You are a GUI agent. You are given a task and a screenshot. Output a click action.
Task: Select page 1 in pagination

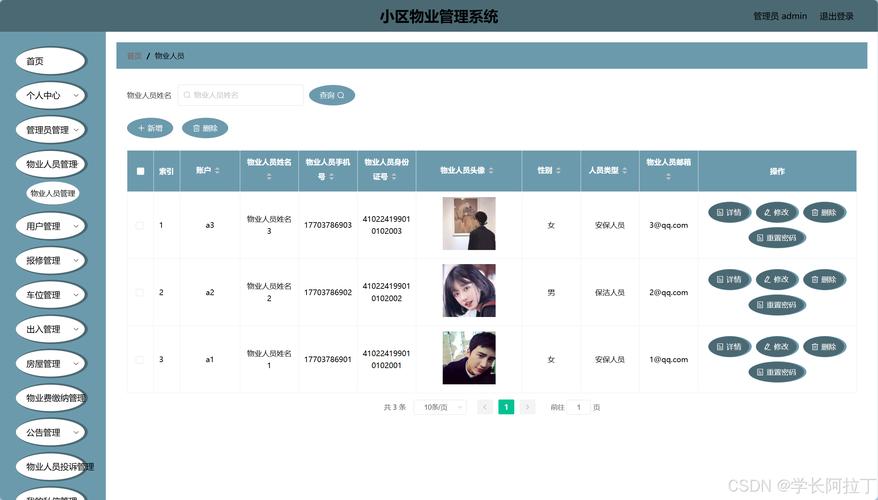click(506, 408)
